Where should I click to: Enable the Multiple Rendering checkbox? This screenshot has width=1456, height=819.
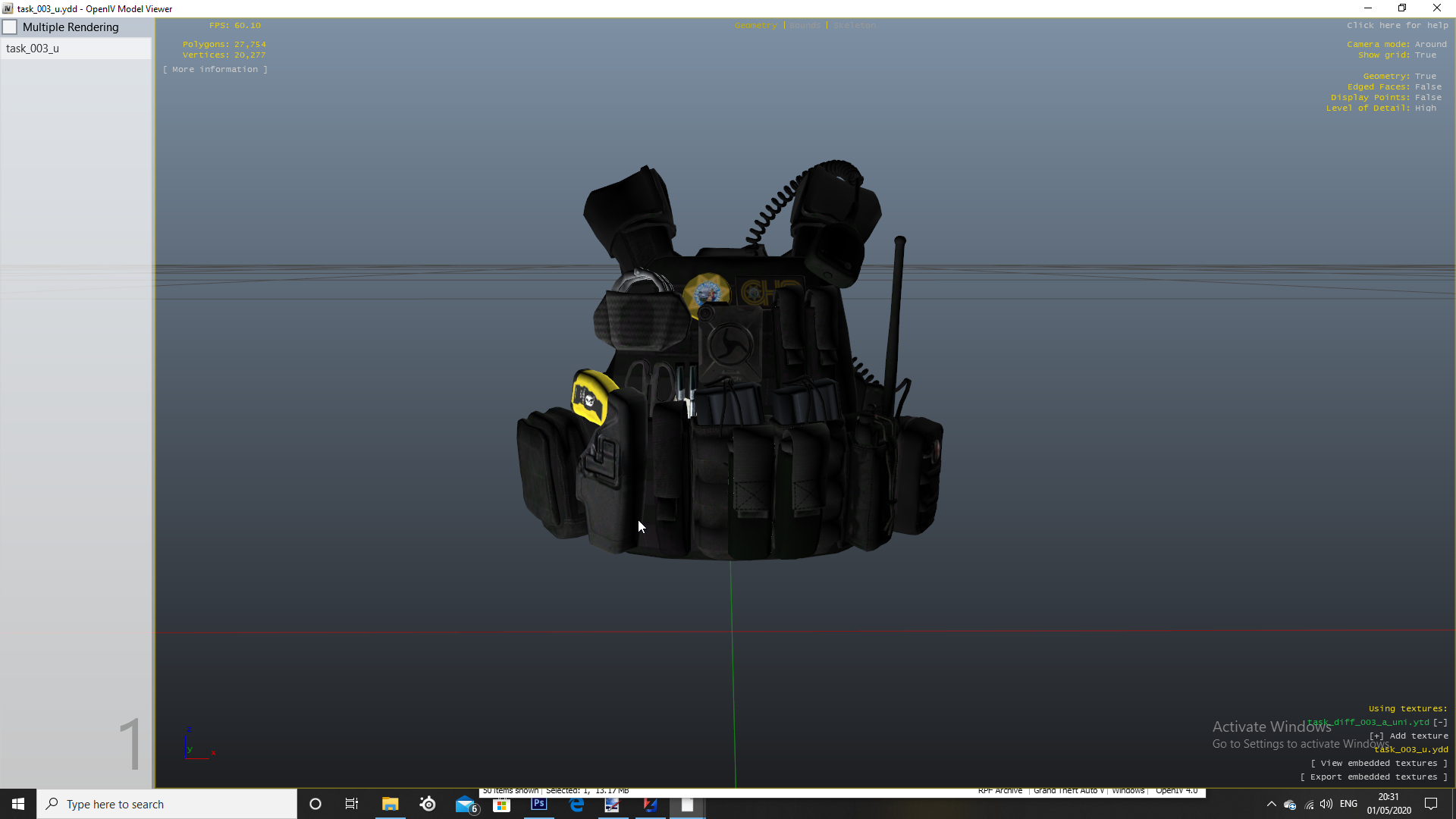[11, 27]
